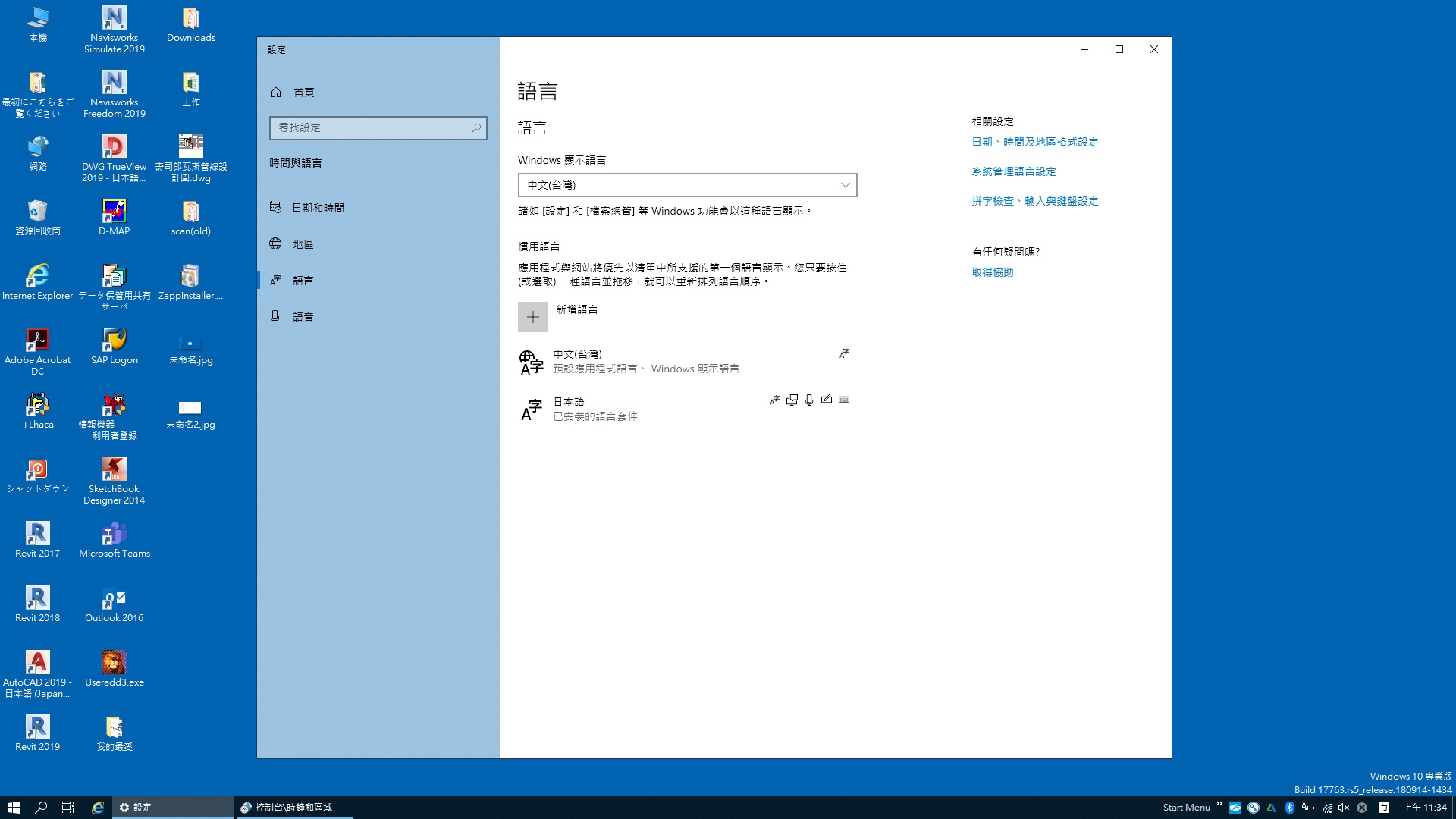Select Outlook 2016 desktop icon
Image resolution: width=1456 pixels, height=819 pixels.
pos(115,604)
